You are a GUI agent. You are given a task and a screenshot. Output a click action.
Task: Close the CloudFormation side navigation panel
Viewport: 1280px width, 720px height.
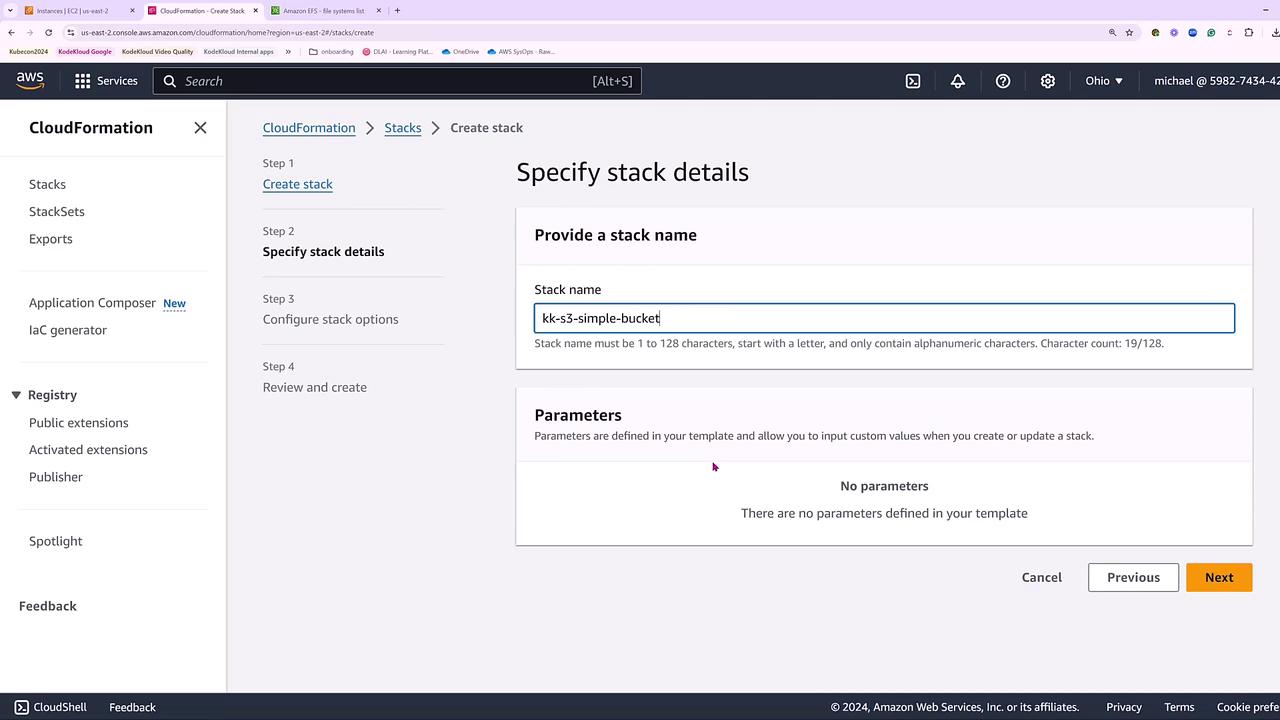(200, 128)
